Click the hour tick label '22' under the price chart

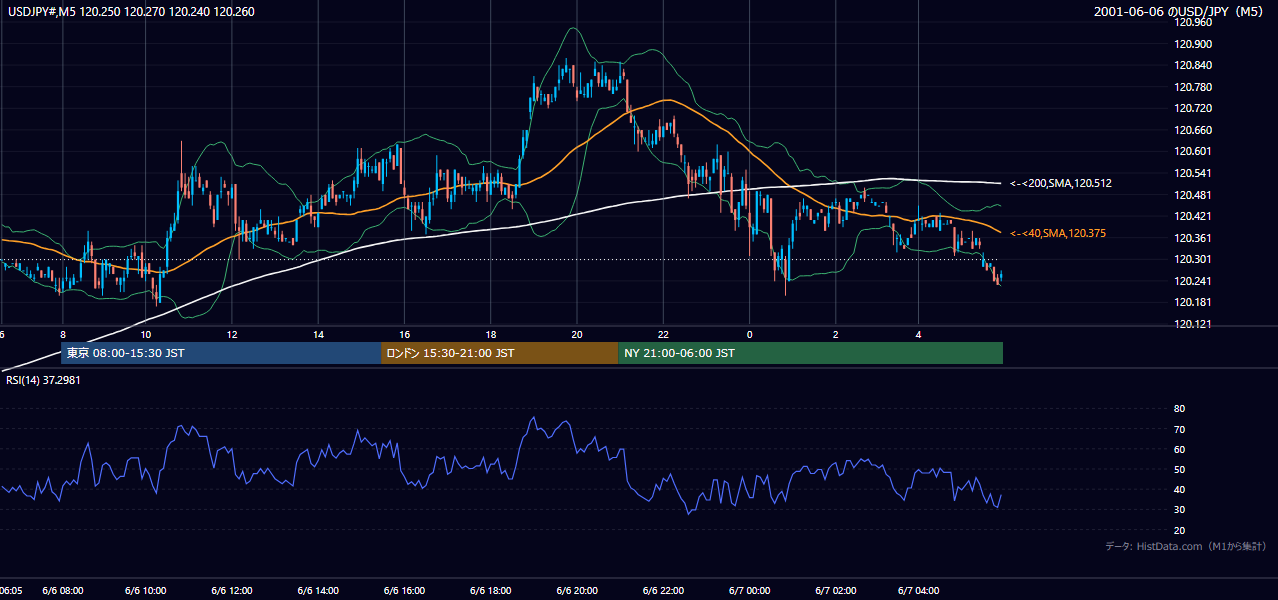[x=663, y=334]
